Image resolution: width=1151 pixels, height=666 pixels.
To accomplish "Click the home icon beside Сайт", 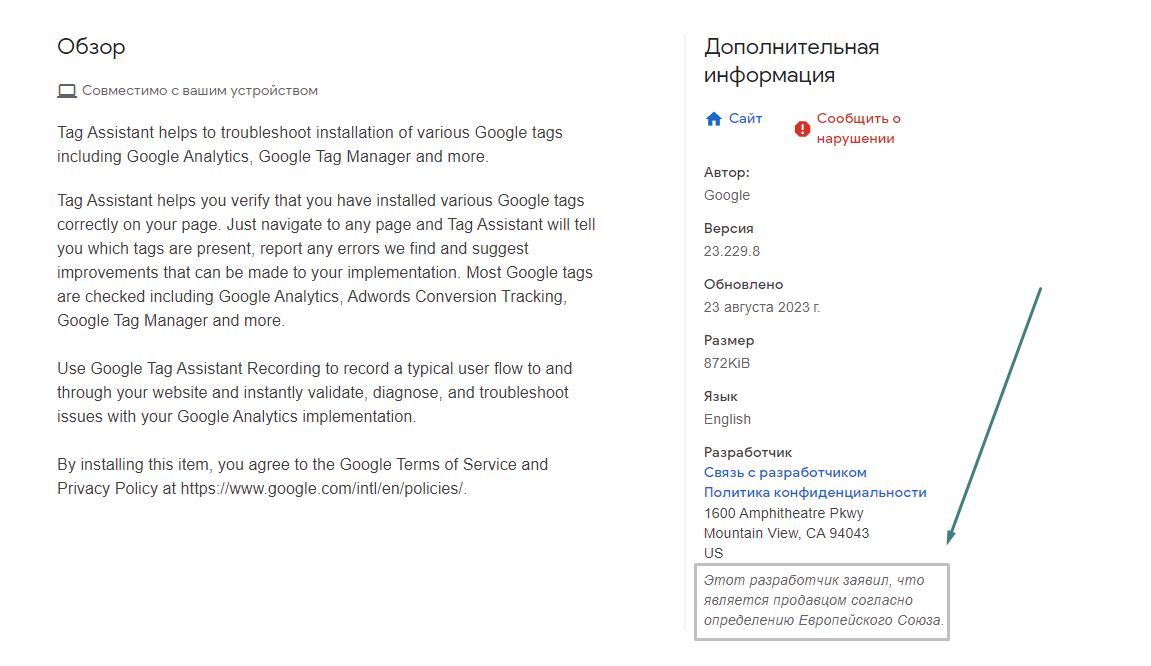I will click(x=714, y=119).
